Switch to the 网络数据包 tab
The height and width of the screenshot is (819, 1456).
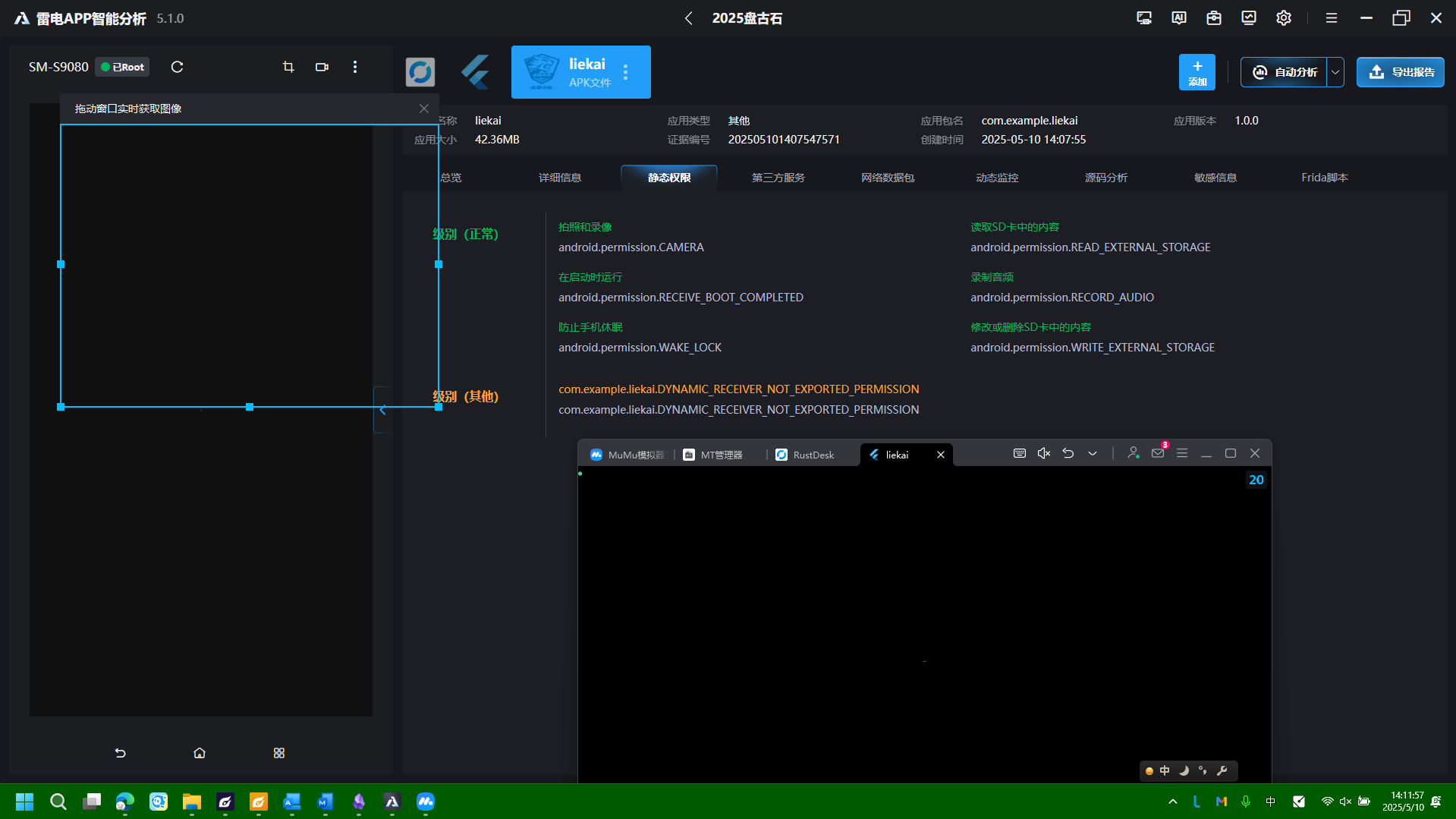[x=888, y=178]
